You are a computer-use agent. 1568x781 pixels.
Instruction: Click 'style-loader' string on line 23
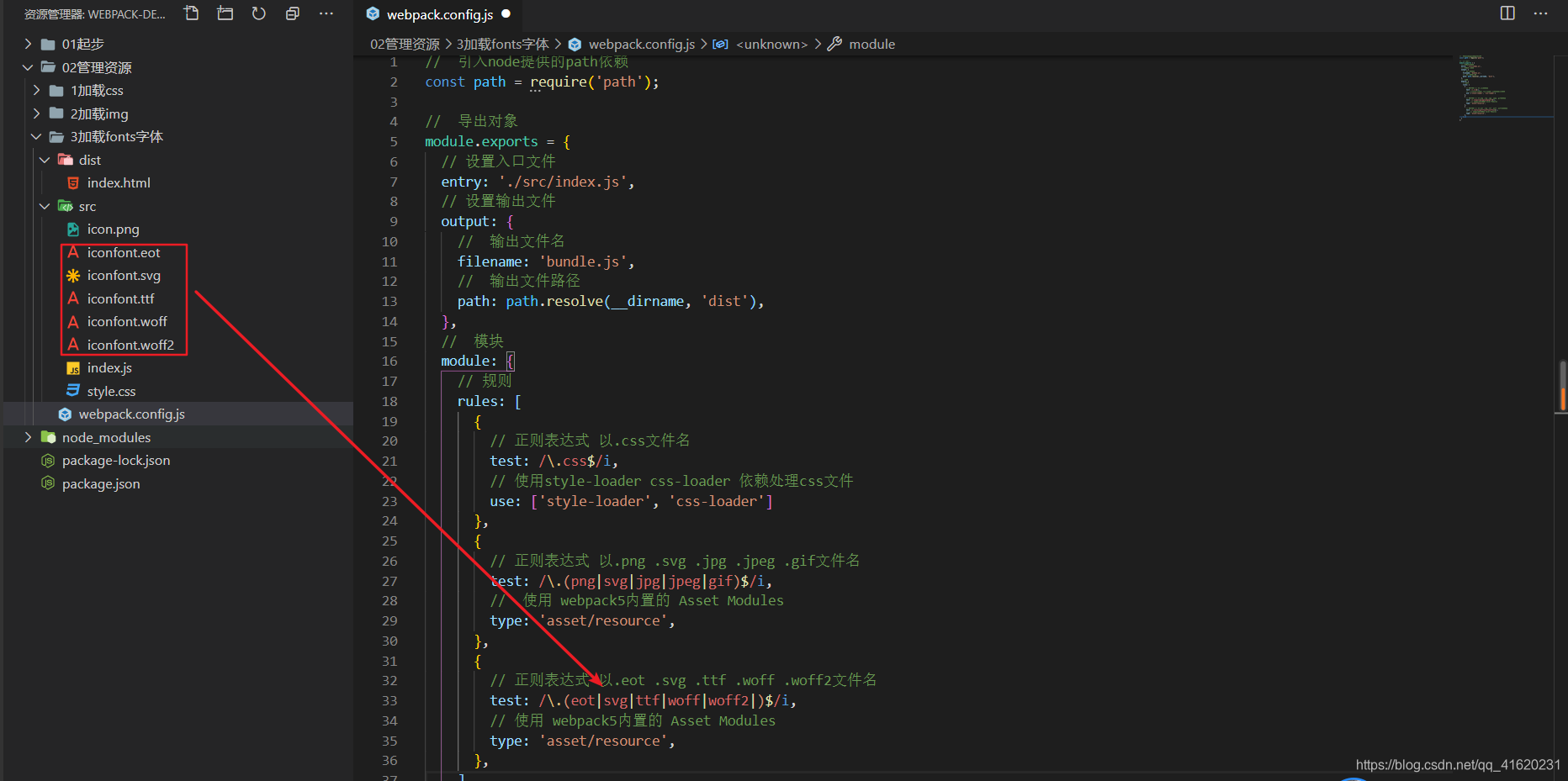click(x=595, y=501)
